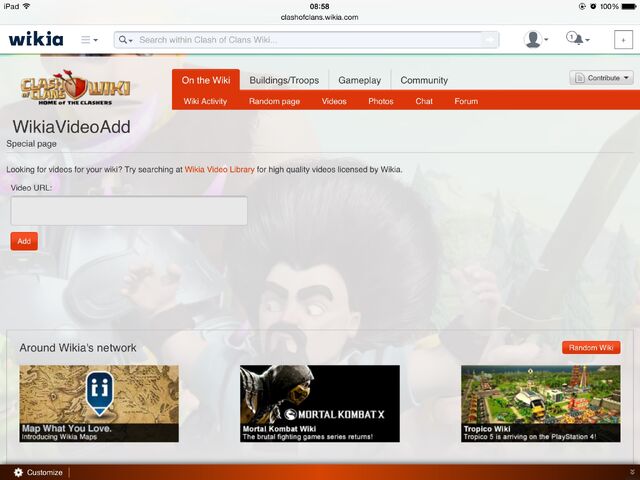Screen dimensions: 640x480
Task: Tap the Wi-Fi status icon
Action: pyautogui.click(x=27, y=6)
